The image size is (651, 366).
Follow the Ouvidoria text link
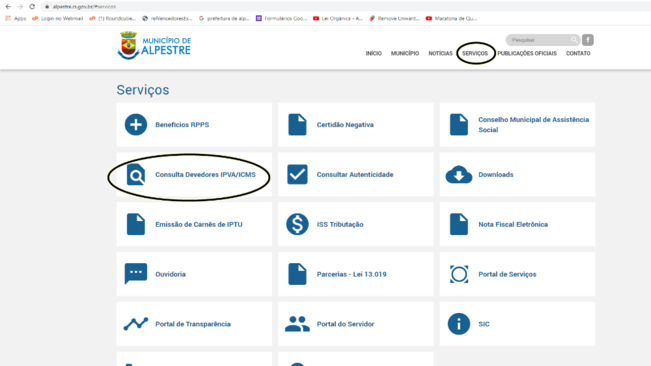coord(170,274)
